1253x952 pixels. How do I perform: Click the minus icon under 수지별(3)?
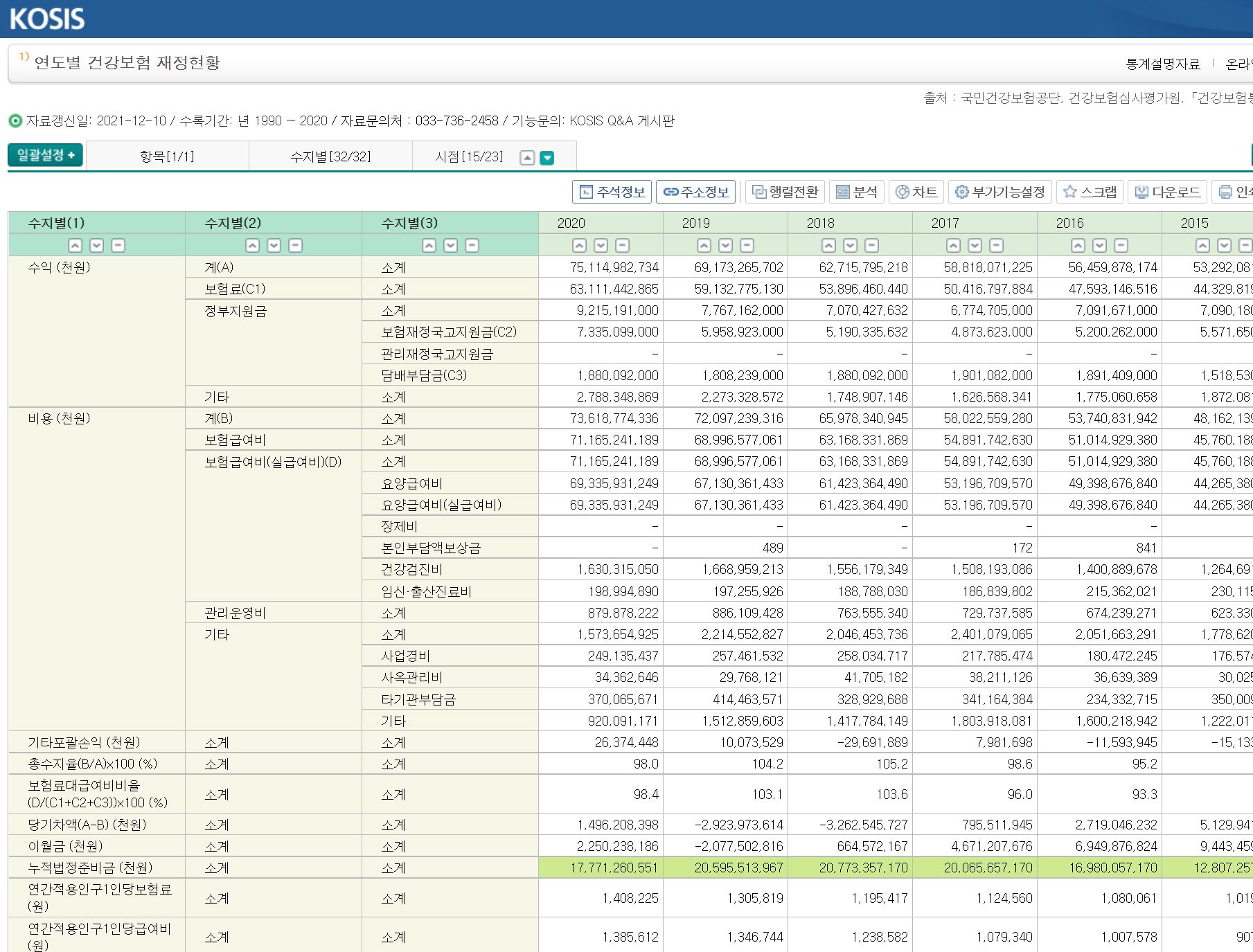472,245
